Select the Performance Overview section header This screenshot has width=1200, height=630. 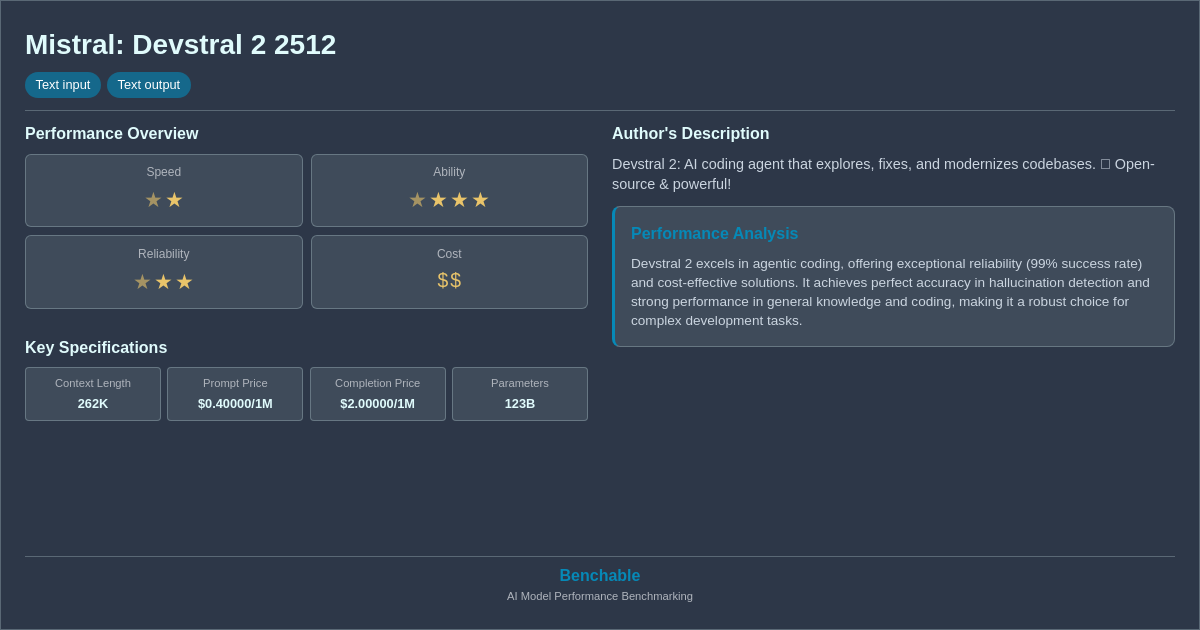[112, 133]
